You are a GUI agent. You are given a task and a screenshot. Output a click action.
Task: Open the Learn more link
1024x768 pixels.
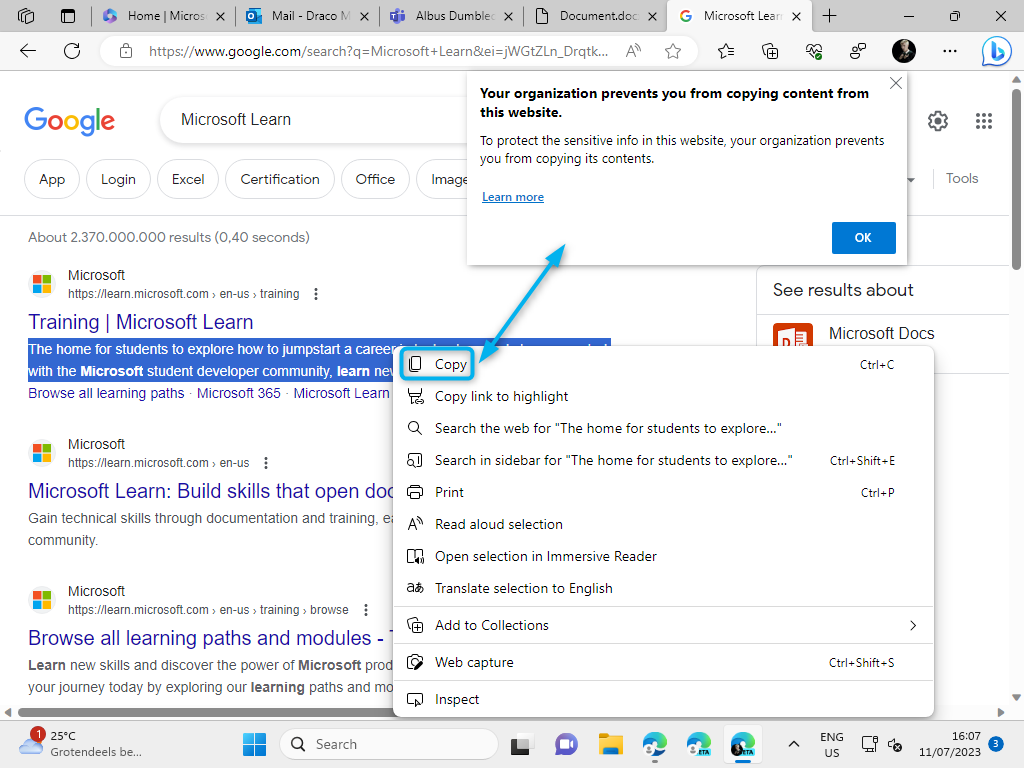click(513, 197)
